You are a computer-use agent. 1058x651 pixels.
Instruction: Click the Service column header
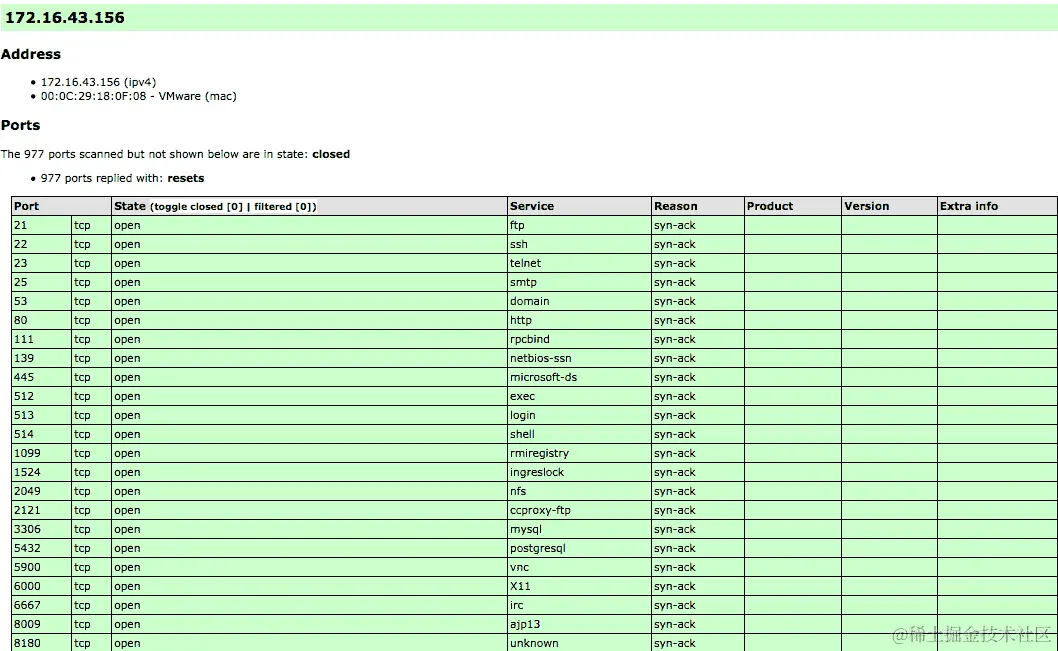pyautogui.click(x=578, y=206)
